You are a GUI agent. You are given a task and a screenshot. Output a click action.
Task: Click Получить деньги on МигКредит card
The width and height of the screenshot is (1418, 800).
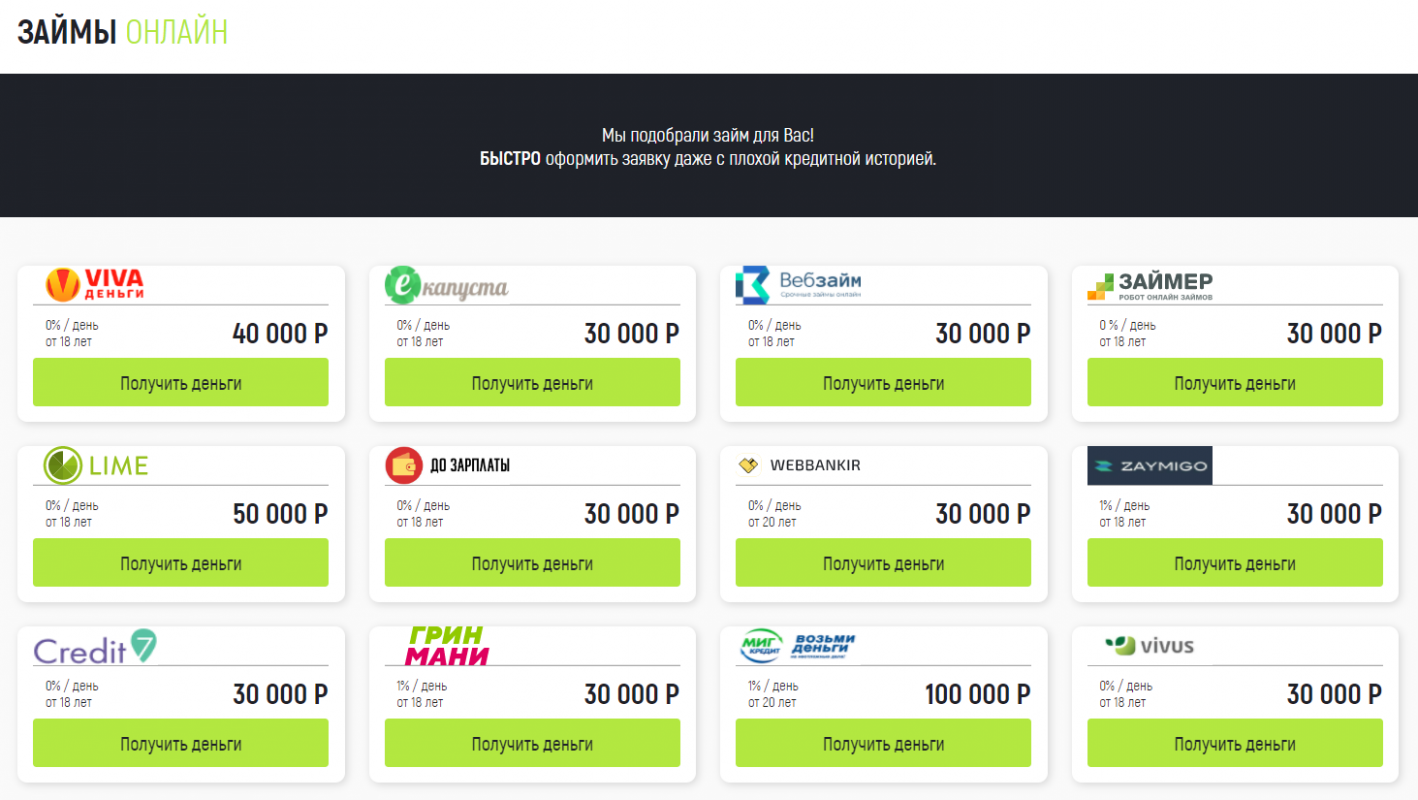tap(883, 744)
